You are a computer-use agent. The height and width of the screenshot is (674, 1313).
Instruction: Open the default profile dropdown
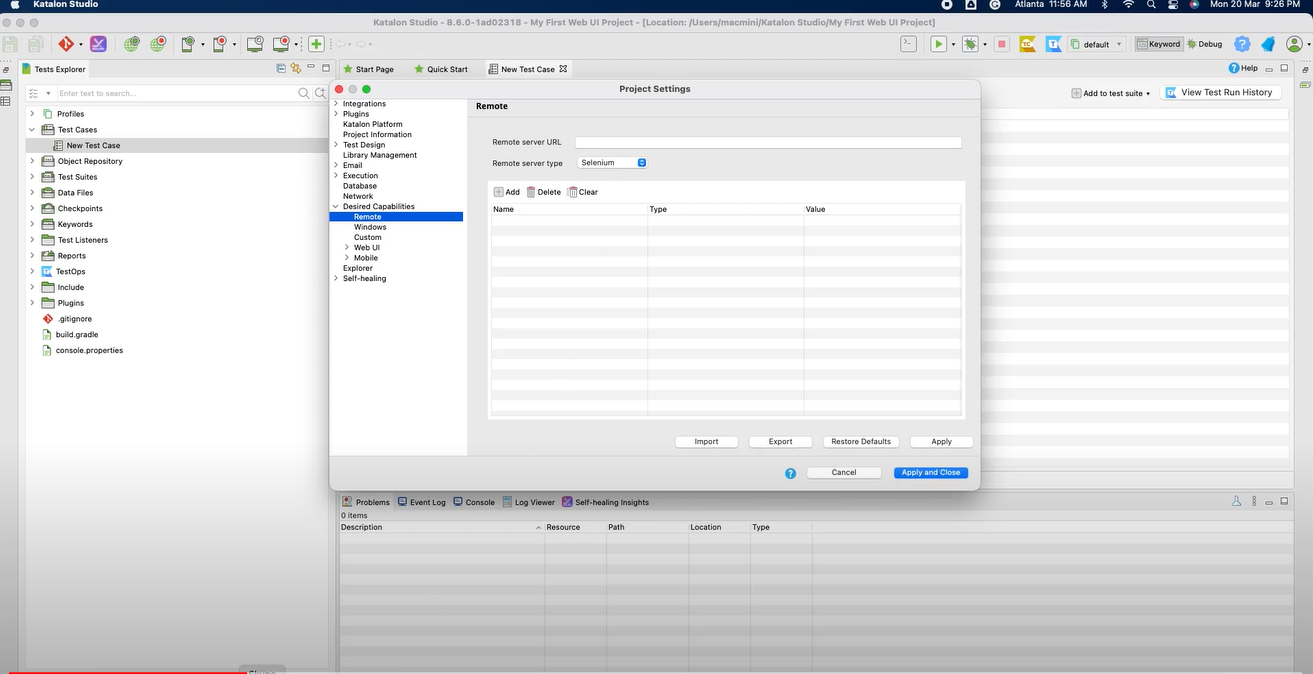coord(1097,44)
